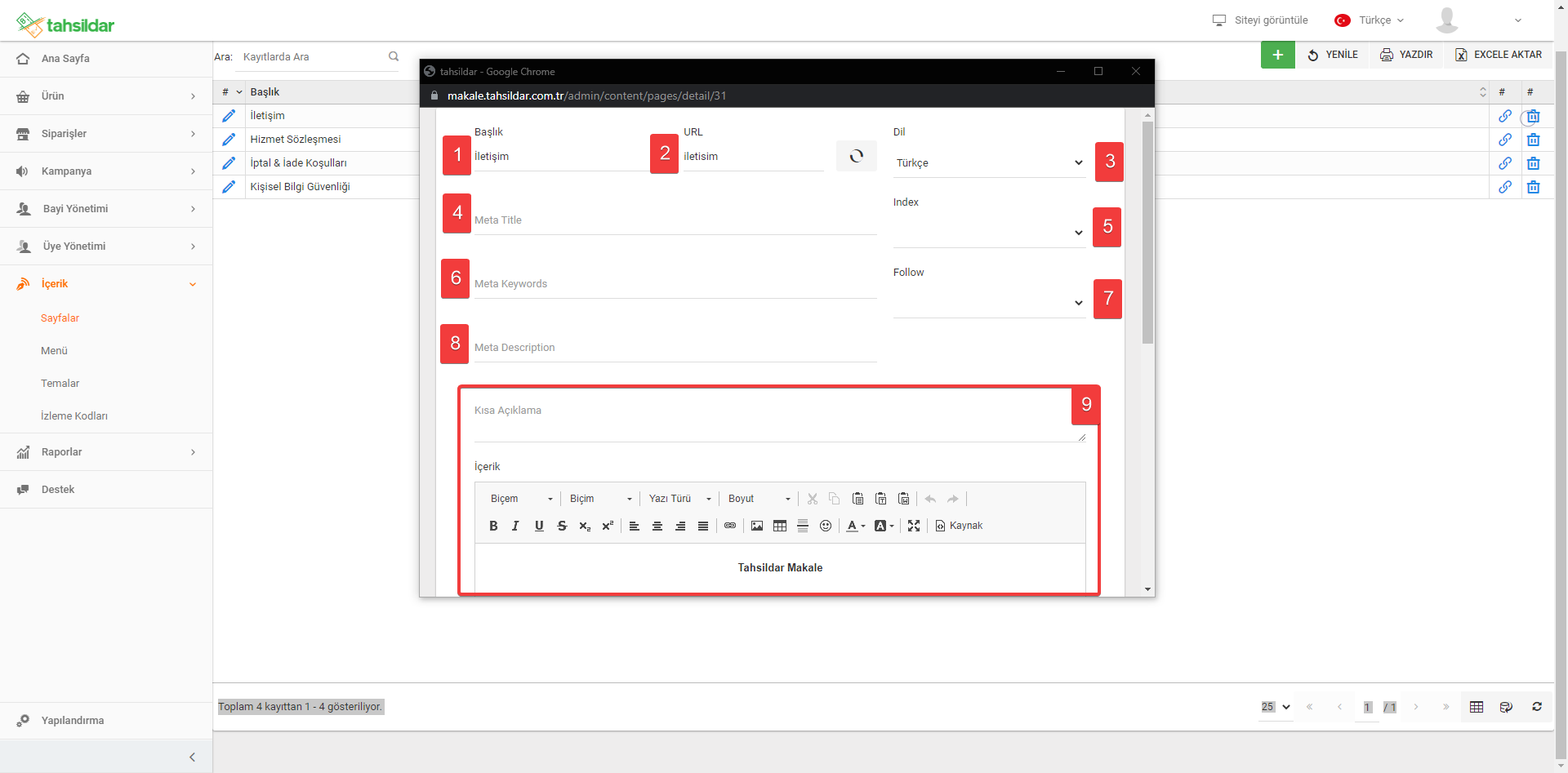Open the Yazı Türü font dropdown
This screenshot has width=1568, height=773.
679,499
